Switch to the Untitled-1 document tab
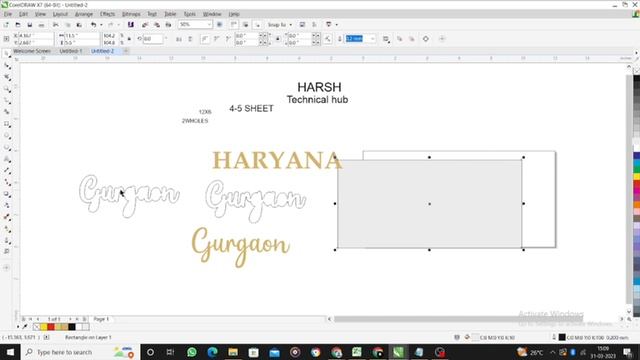This screenshot has height=360, width=640. point(71,51)
